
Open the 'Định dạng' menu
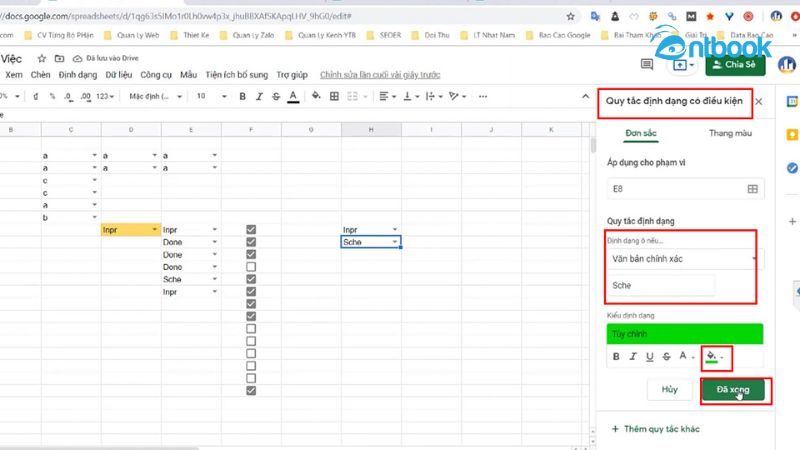point(78,75)
